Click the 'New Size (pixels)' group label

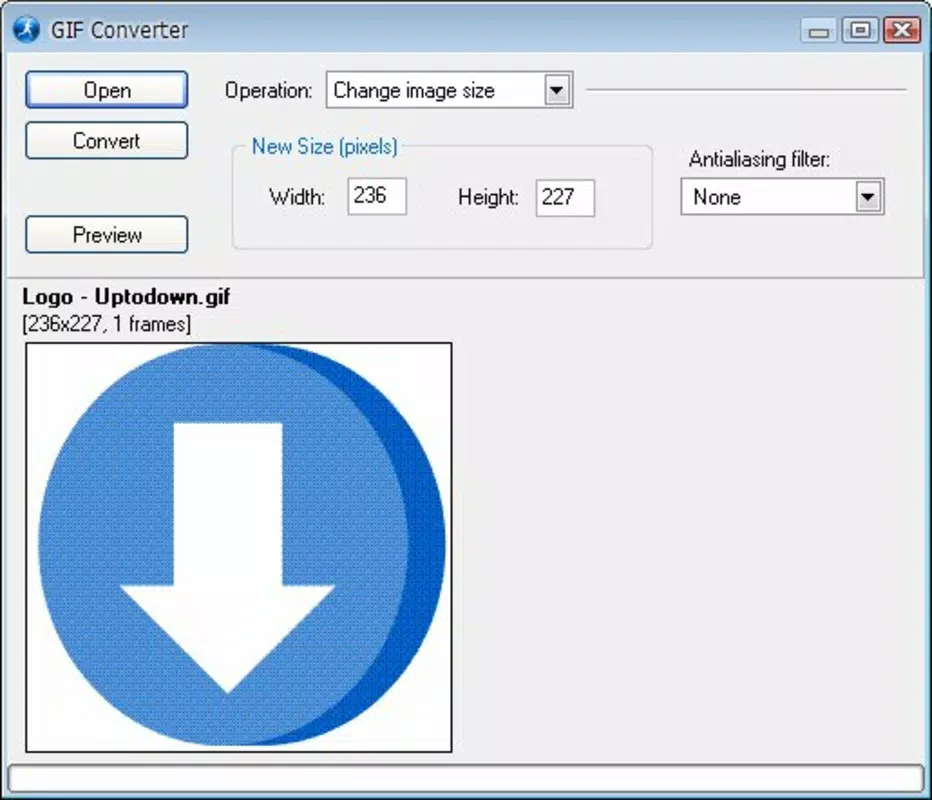tap(325, 146)
